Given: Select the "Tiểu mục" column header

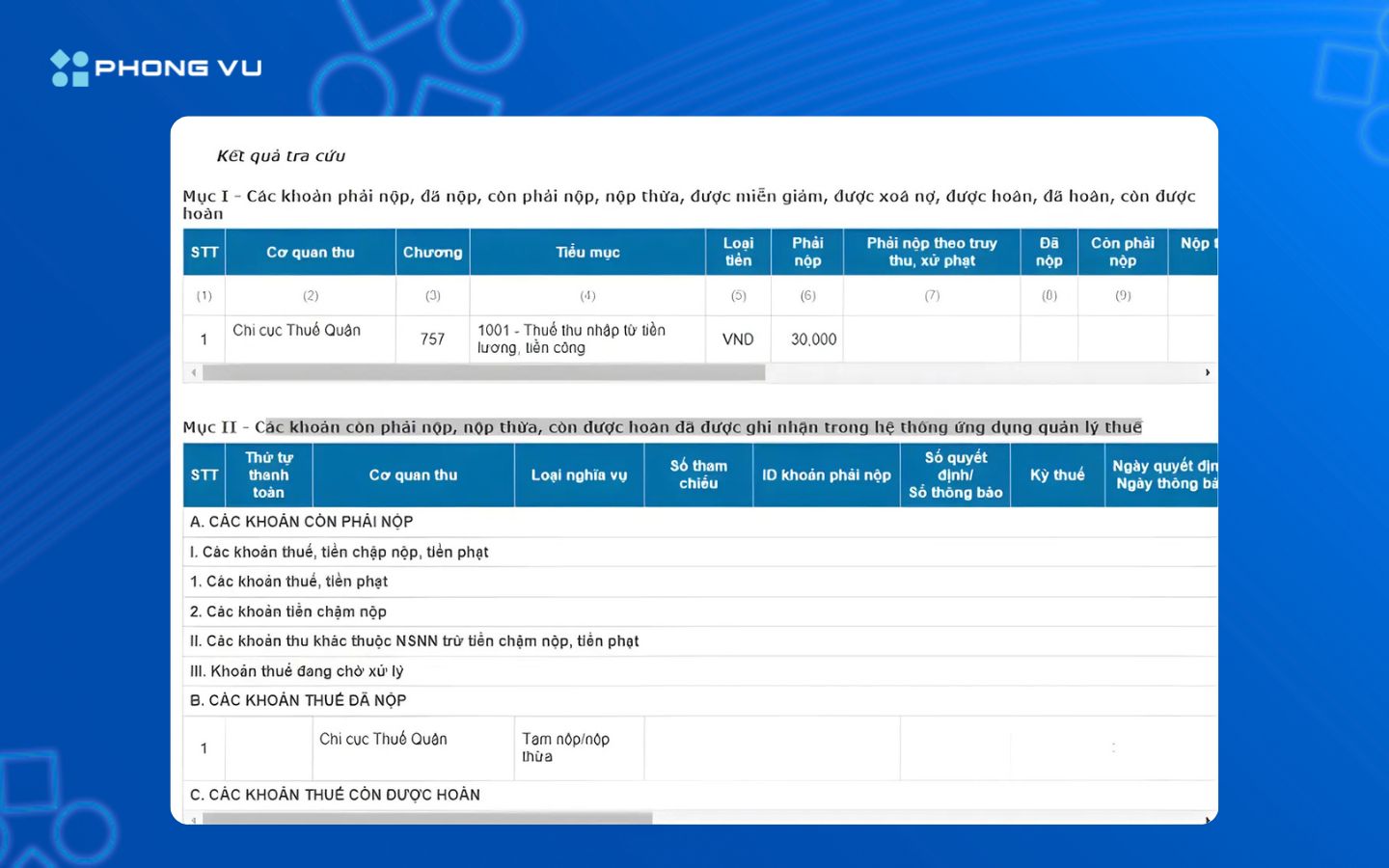Looking at the screenshot, I should pos(587,253).
